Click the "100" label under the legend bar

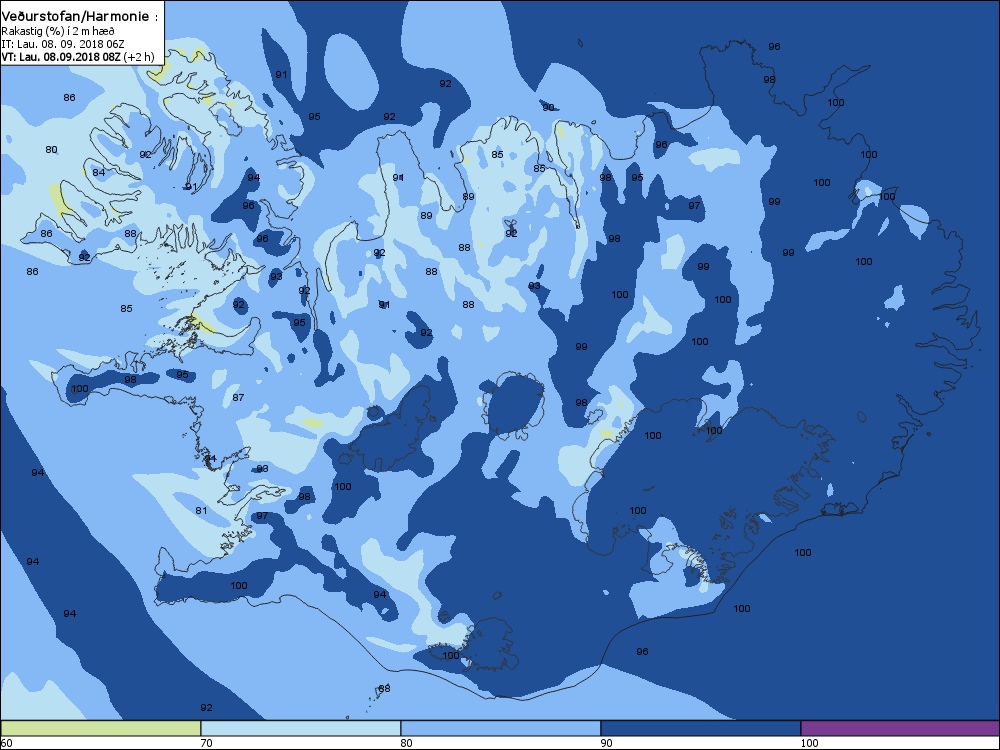(809, 743)
